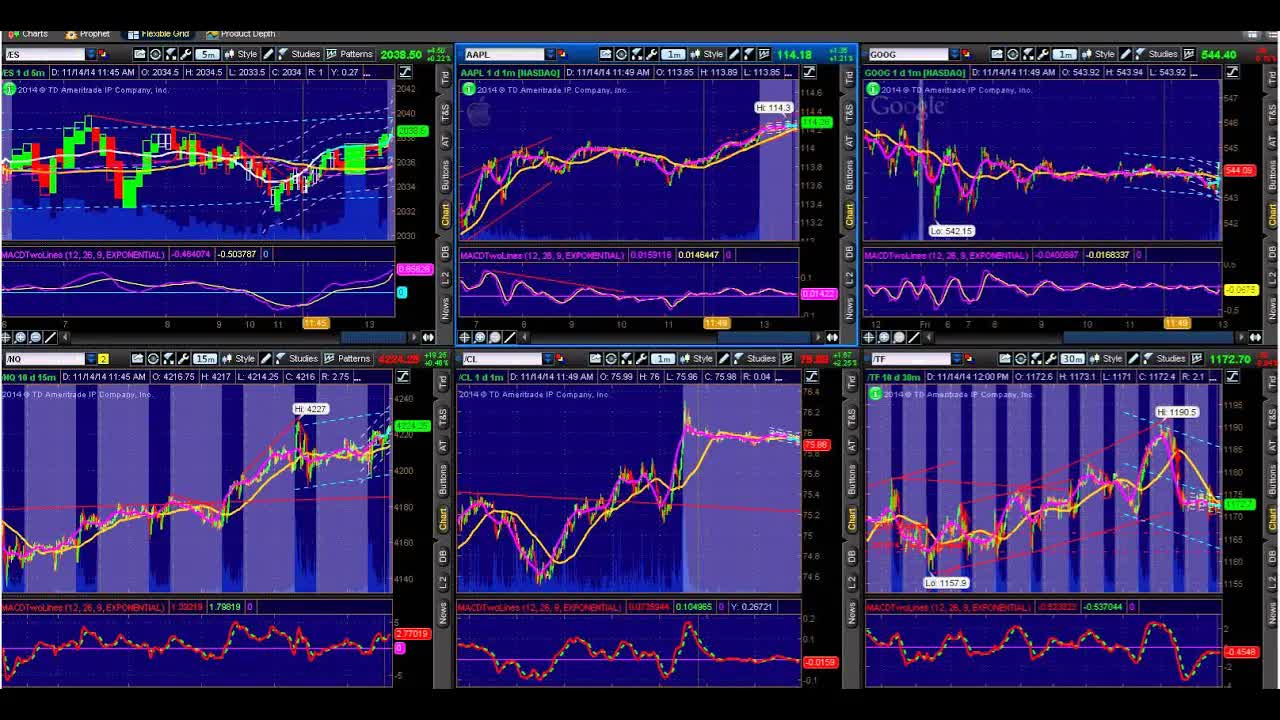This screenshot has width=1280, height=720.
Task: Click the share icon in /ES chart toolbar
Action: (140, 54)
